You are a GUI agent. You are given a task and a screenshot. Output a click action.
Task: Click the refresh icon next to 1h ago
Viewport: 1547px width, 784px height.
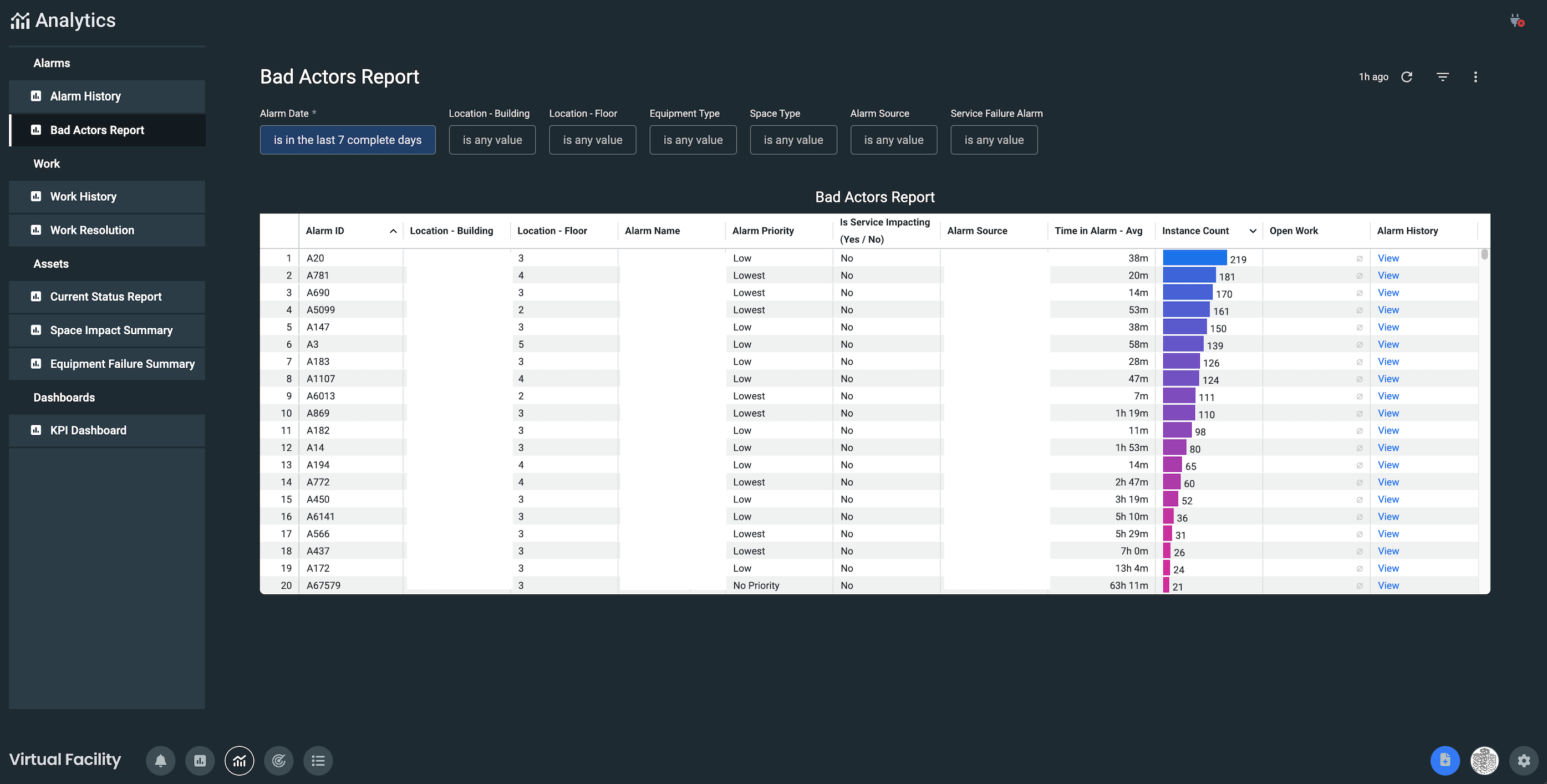tap(1407, 77)
